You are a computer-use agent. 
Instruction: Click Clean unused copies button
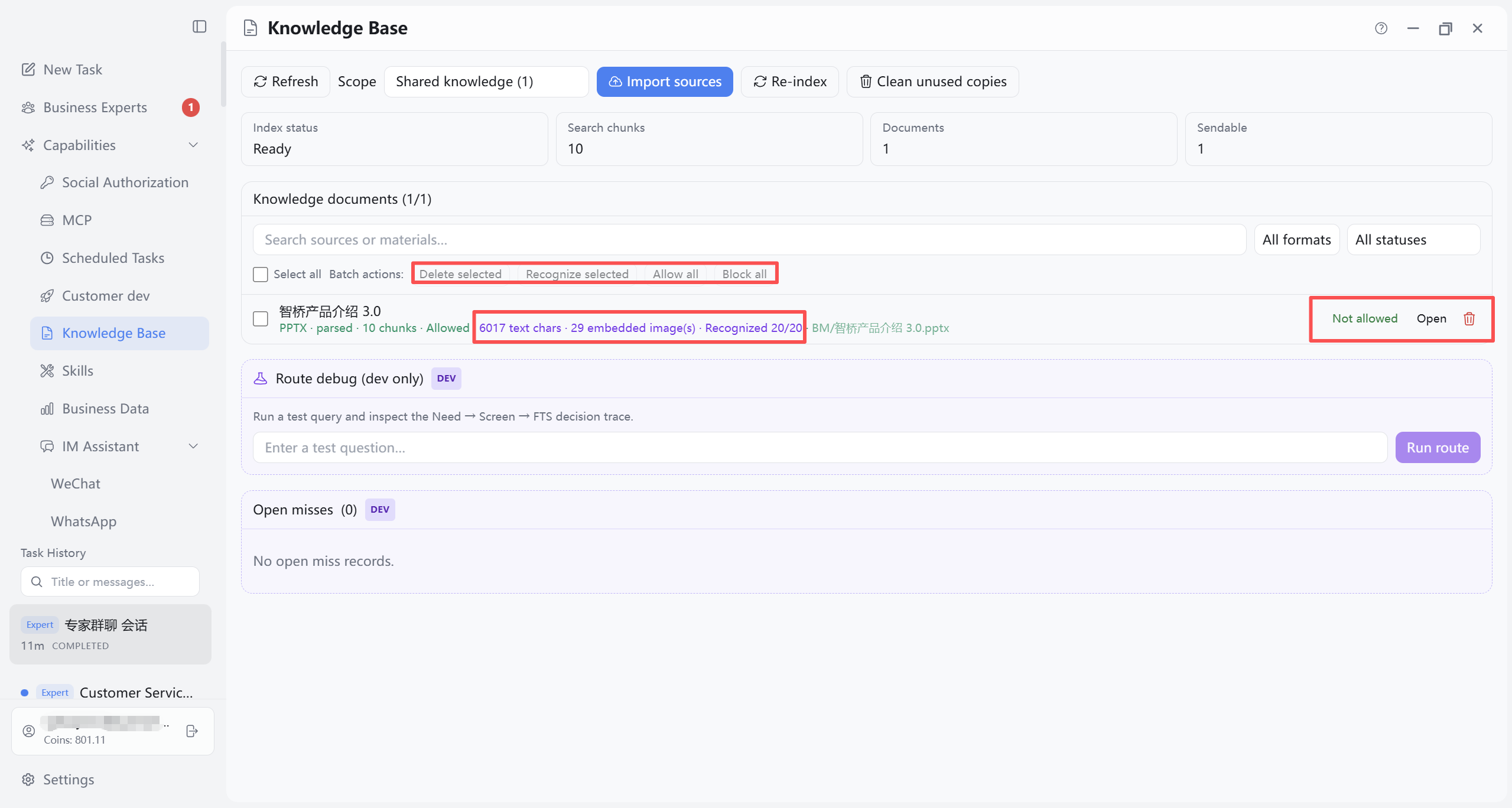933,82
